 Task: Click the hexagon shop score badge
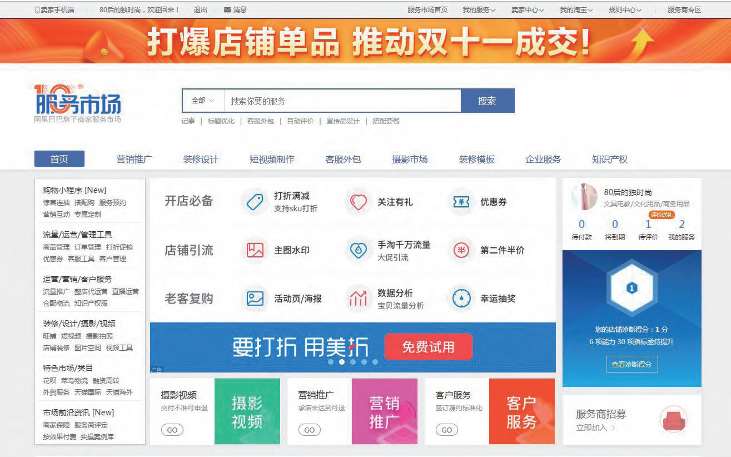pos(631,288)
